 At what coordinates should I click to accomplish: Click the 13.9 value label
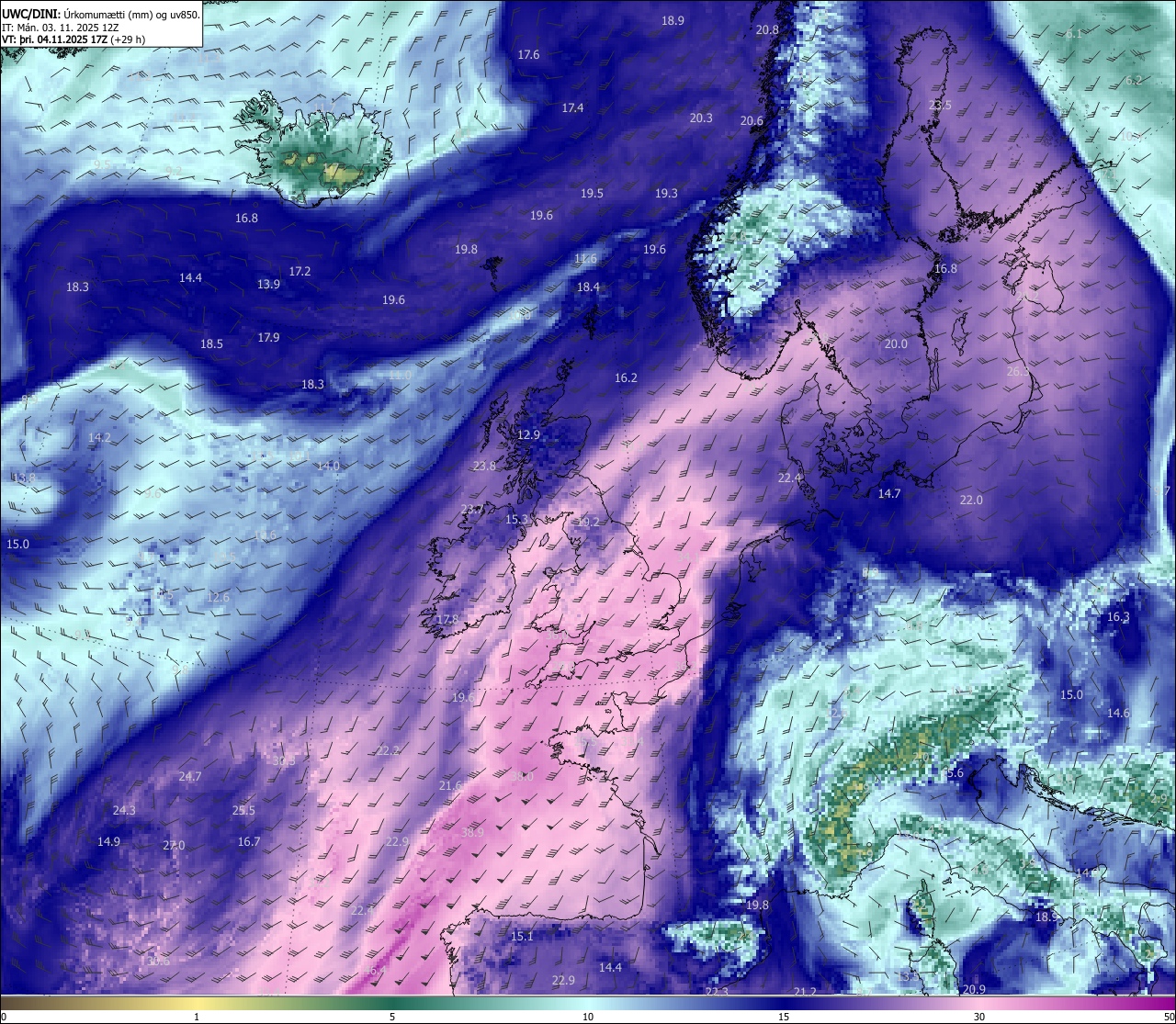[x=268, y=285]
